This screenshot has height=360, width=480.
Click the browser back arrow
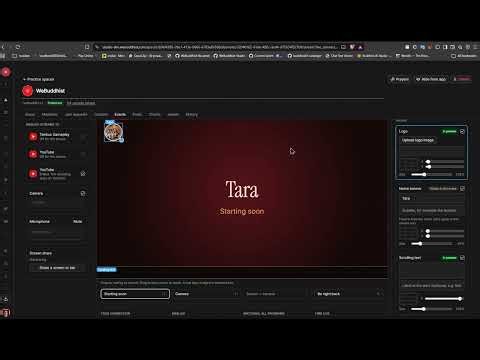tap(3, 47)
